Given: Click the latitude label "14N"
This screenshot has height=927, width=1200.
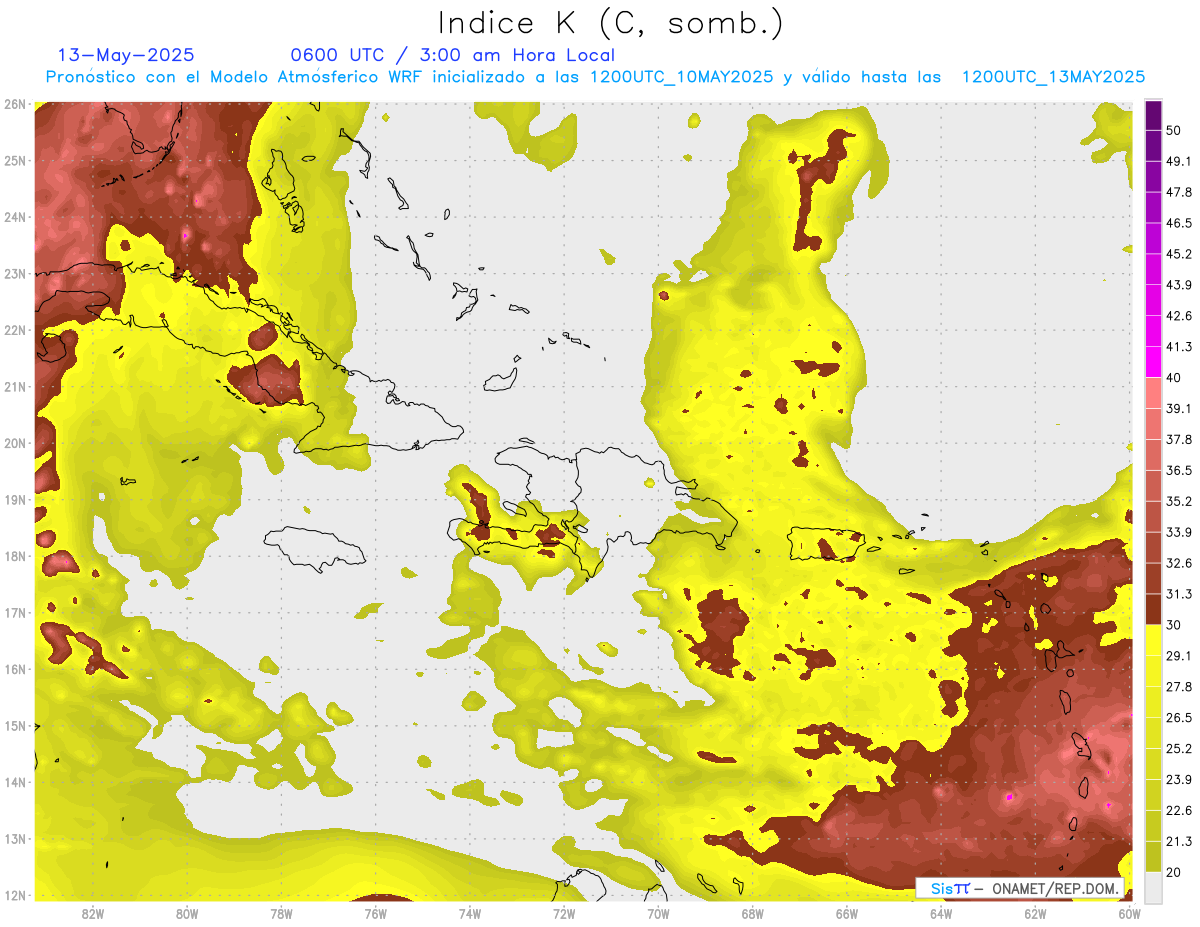Looking at the screenshot, I should [15, 782].
